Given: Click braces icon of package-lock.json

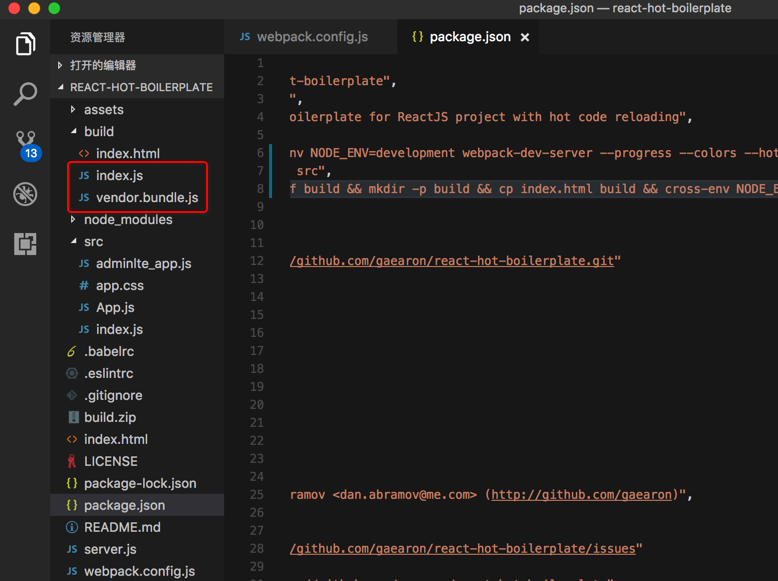Looking at the screenshot, I should 72,483.
